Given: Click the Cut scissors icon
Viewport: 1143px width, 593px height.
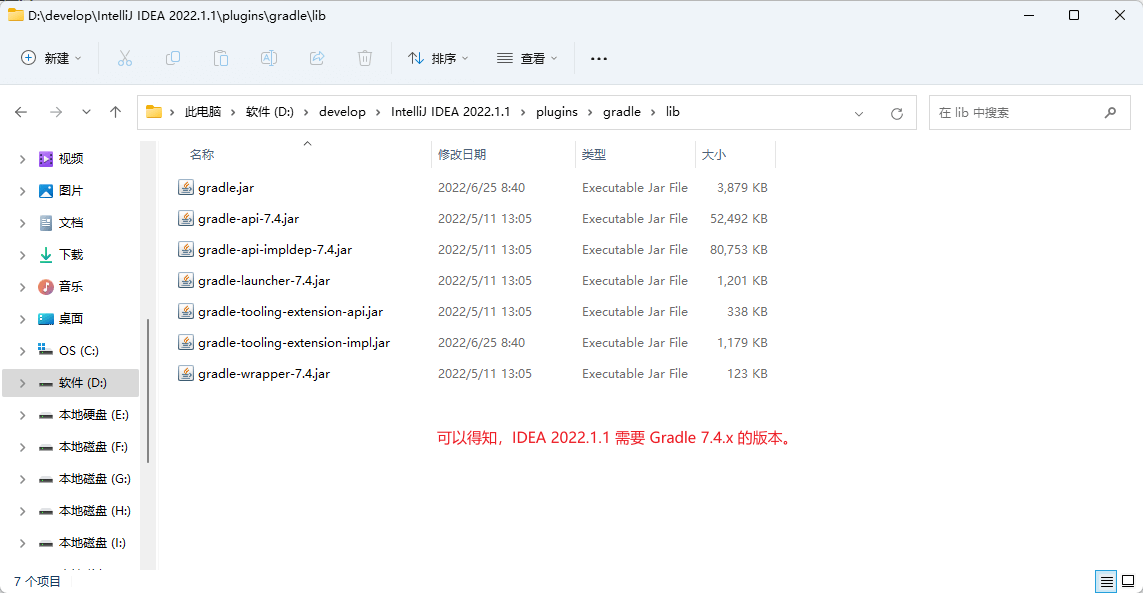Looking at the screenshot, I should (x=125, y=58).
